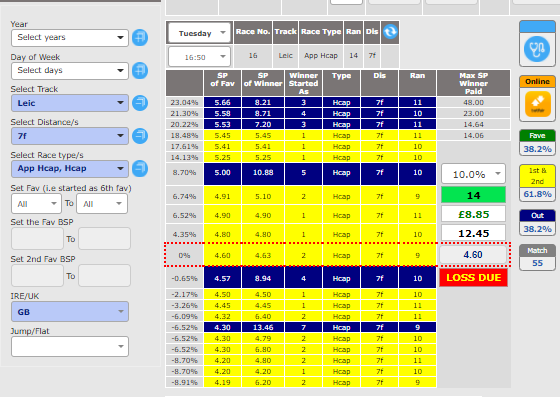The height and width of the screenshot is (397, 560).
Task: Click the Fav BSP minimum input field
Action: 38,238
